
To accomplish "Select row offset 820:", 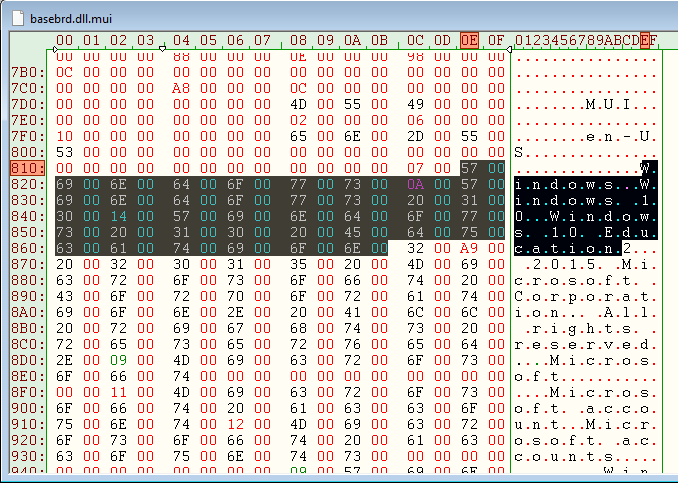I will pyautogui.click(x=28, y=184).
